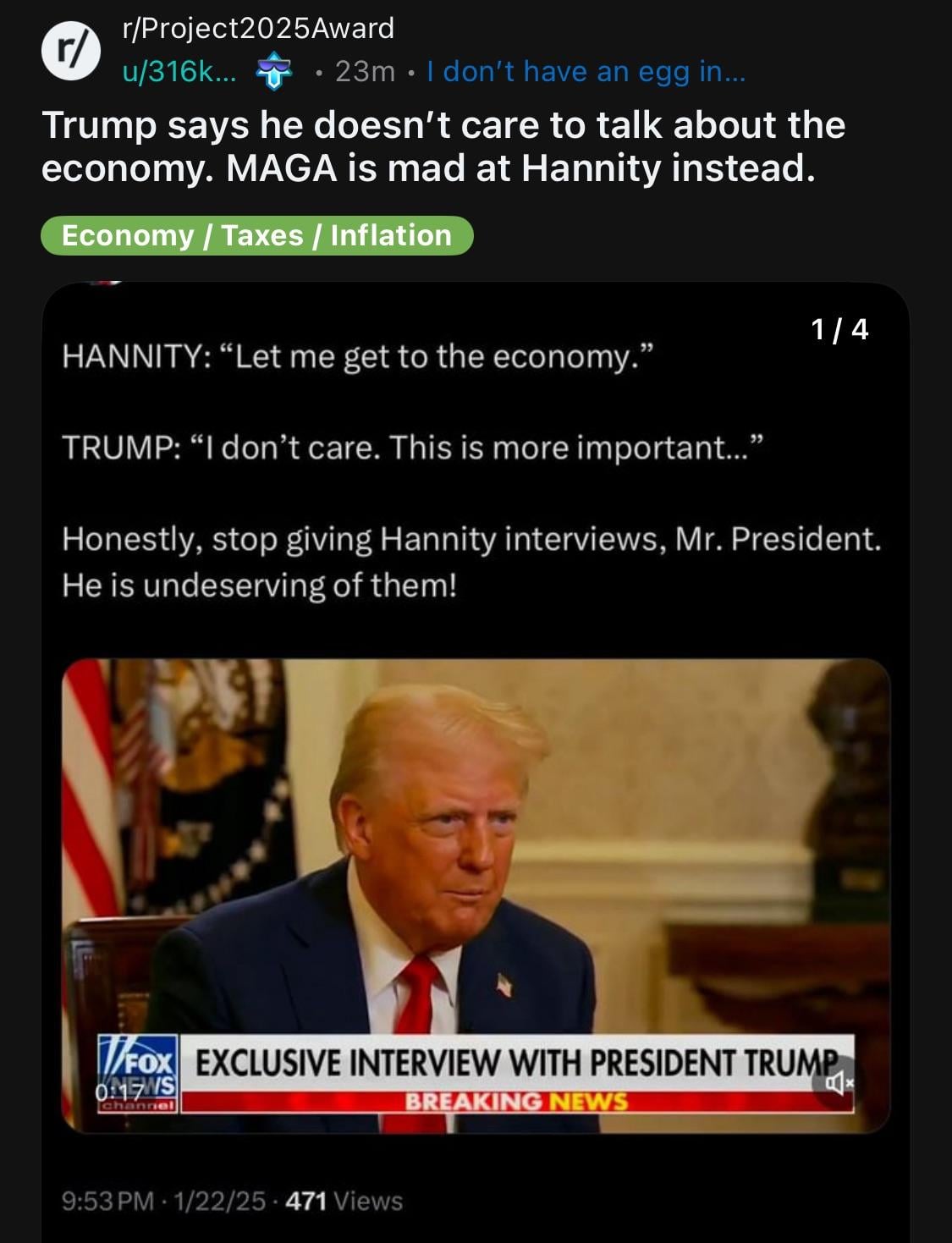Tap the 23m post age label
This screenshot has height=1243, width=952.
click(365, 72)
